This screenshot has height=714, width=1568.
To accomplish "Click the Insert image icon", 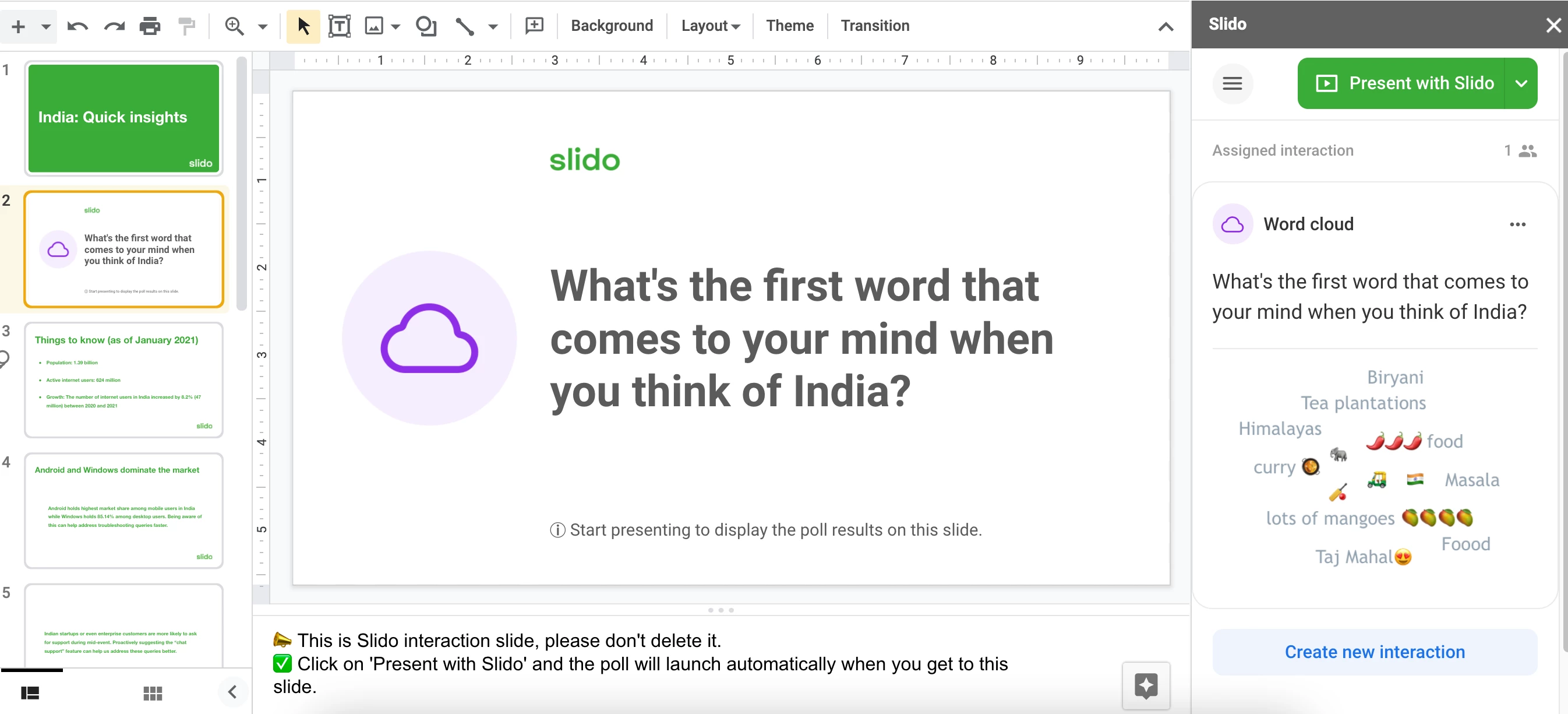I will pos(374,26).
